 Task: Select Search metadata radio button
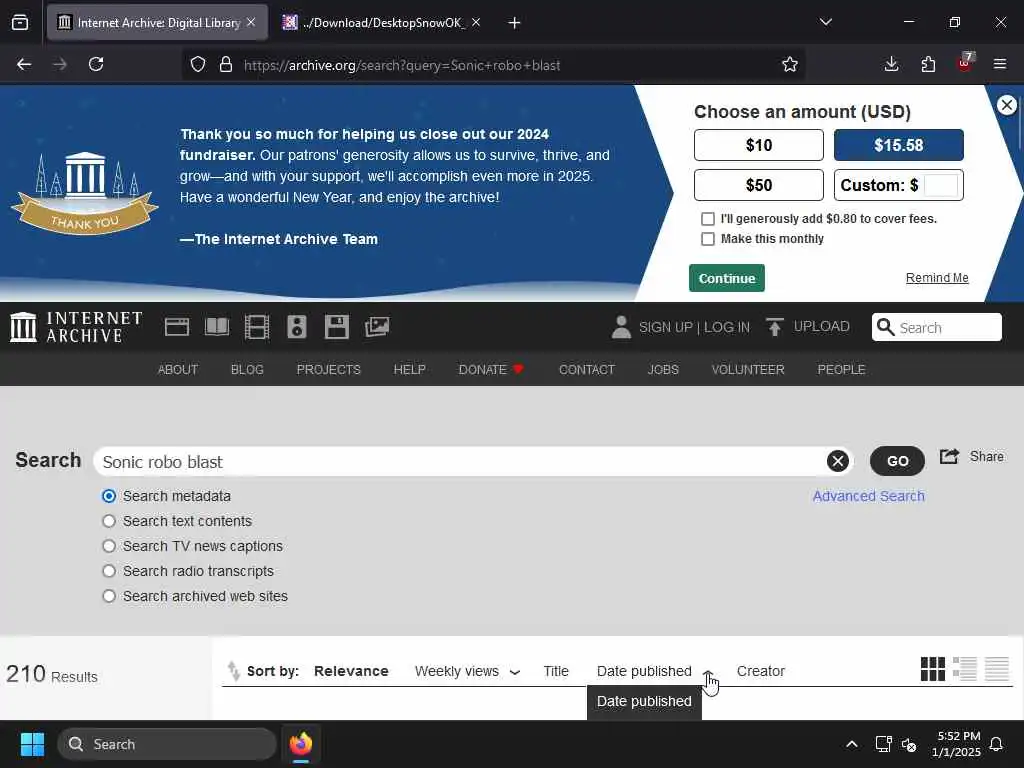tap(109, 496)
